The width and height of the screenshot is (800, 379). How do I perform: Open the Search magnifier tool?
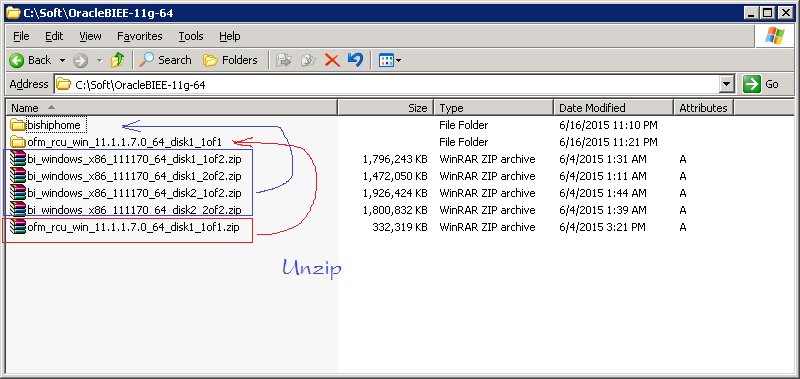(x=165, y=60)
